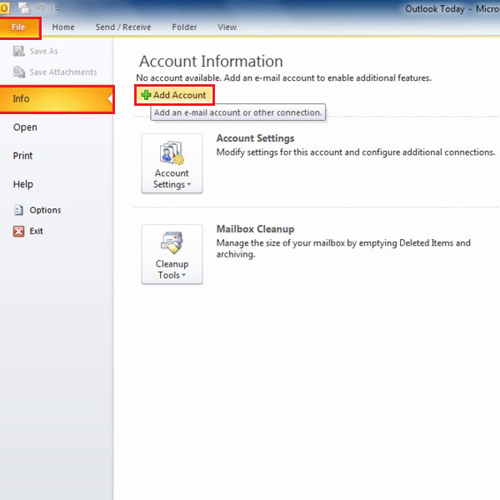Choose Save As in the File sidebar
Viewport: 500px width, 500px height.
(x=35, y=51)
